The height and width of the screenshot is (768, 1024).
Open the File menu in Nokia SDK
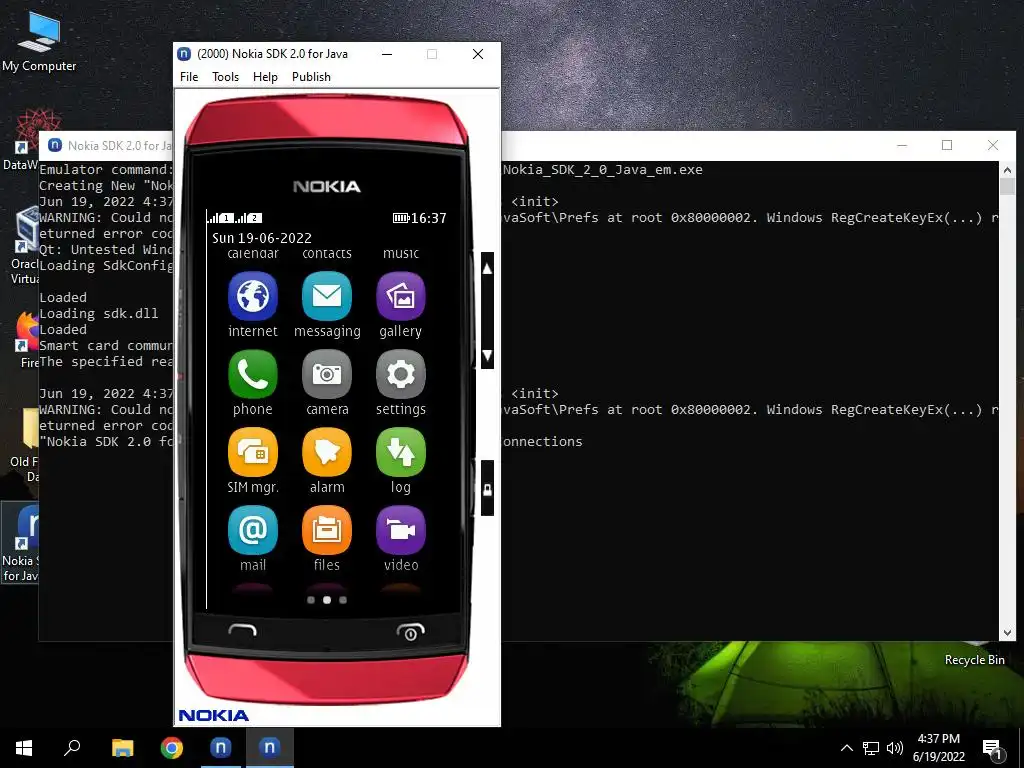pyautogui.click(x=189, y=76)
